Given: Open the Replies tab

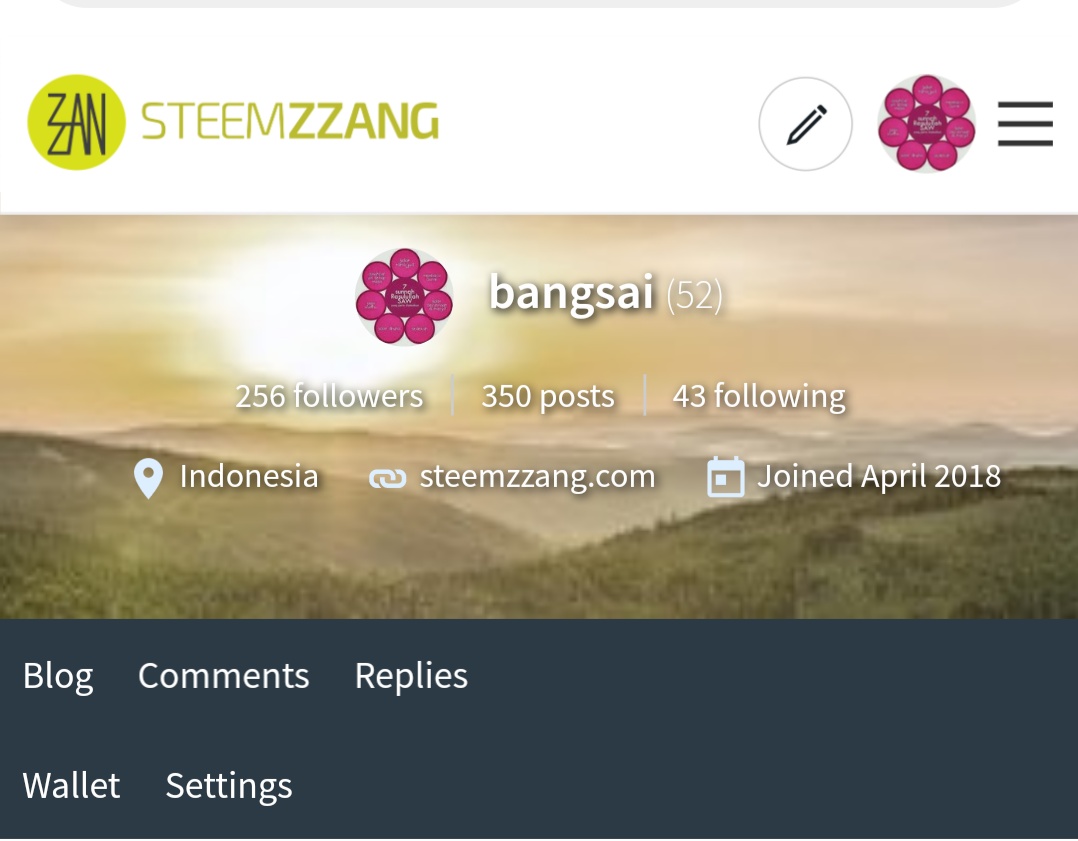Looking at the screenshot, I should pos(411,675).
